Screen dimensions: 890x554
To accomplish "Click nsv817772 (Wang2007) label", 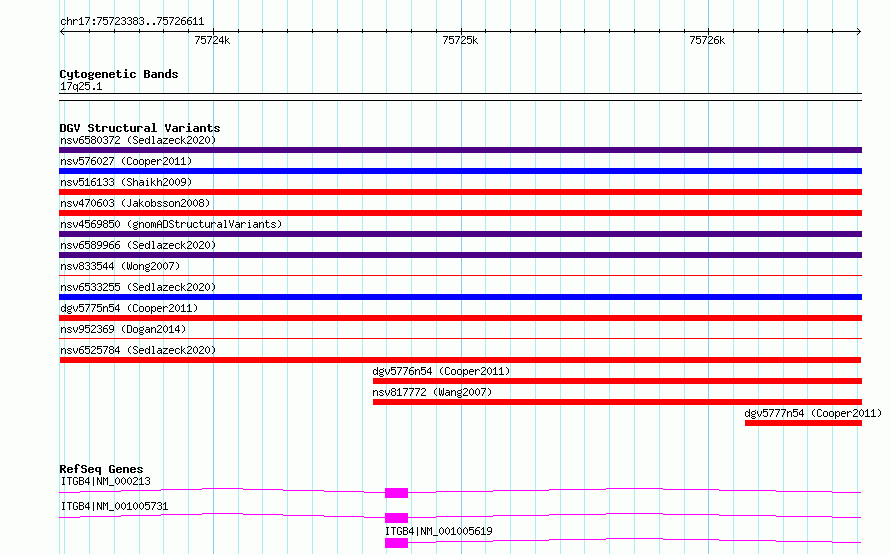I will coord(432,392).
